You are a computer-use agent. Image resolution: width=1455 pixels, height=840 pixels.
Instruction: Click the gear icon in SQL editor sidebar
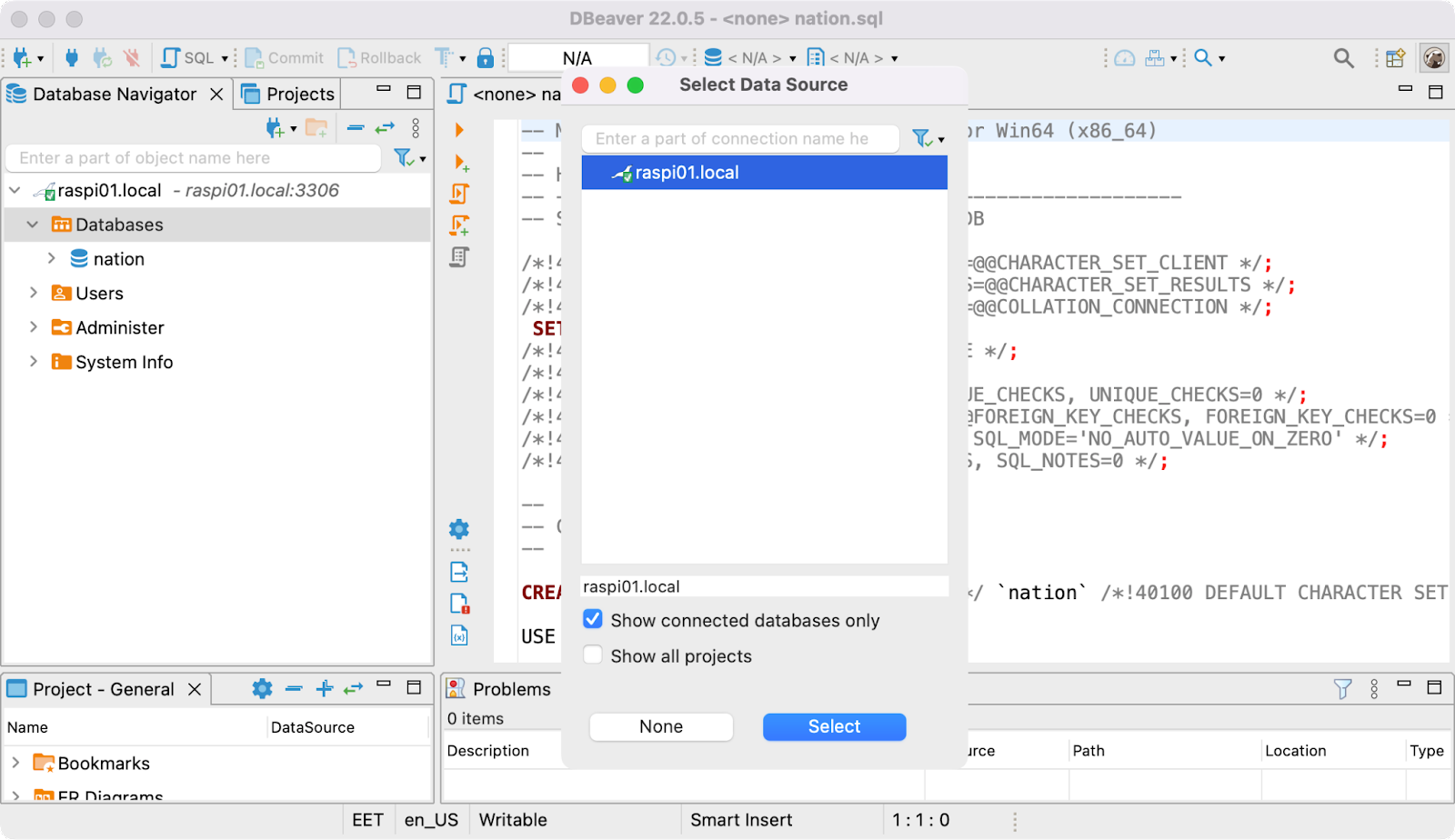point(459,529)
